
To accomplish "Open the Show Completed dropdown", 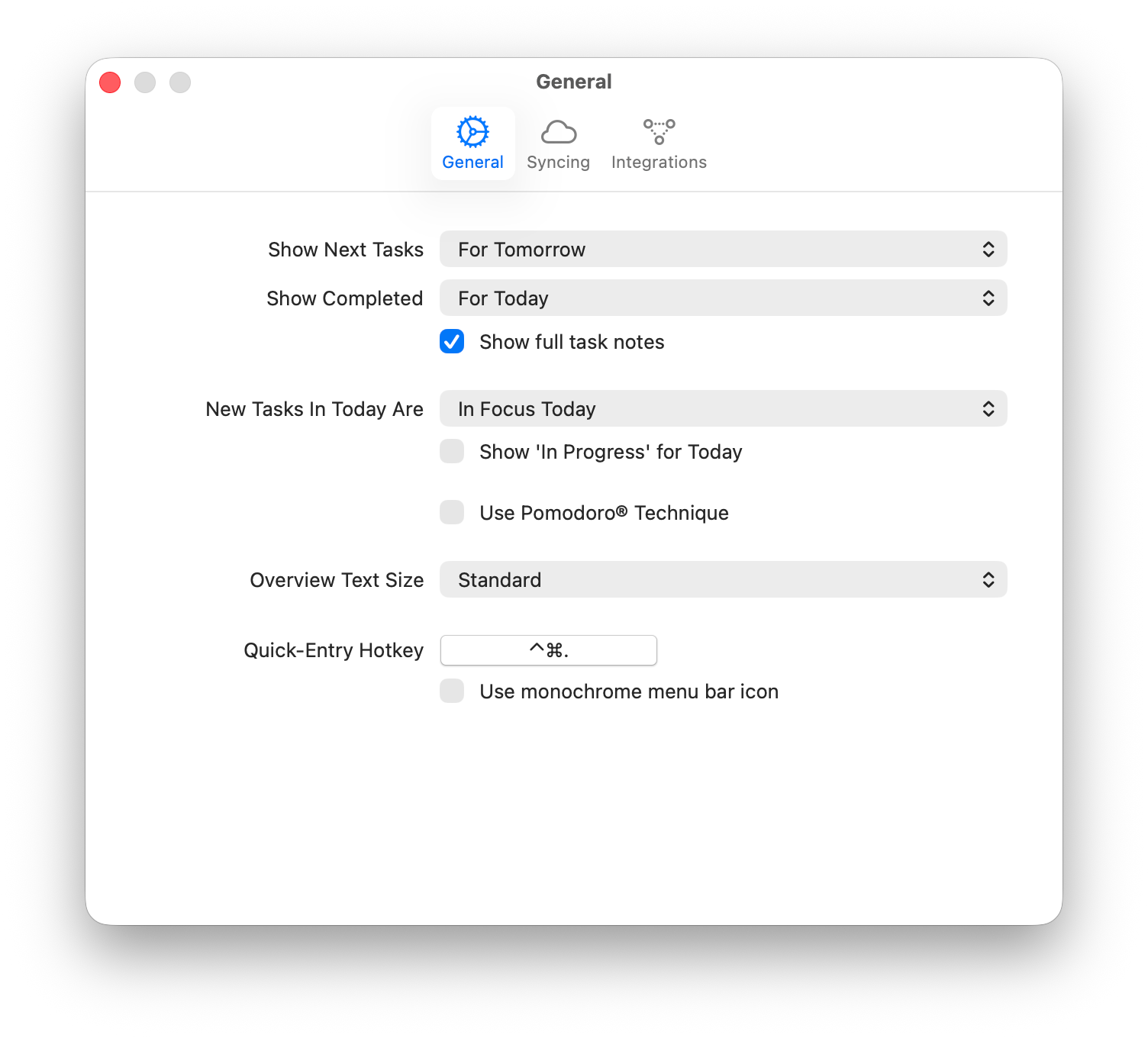I will pos(722,298).
